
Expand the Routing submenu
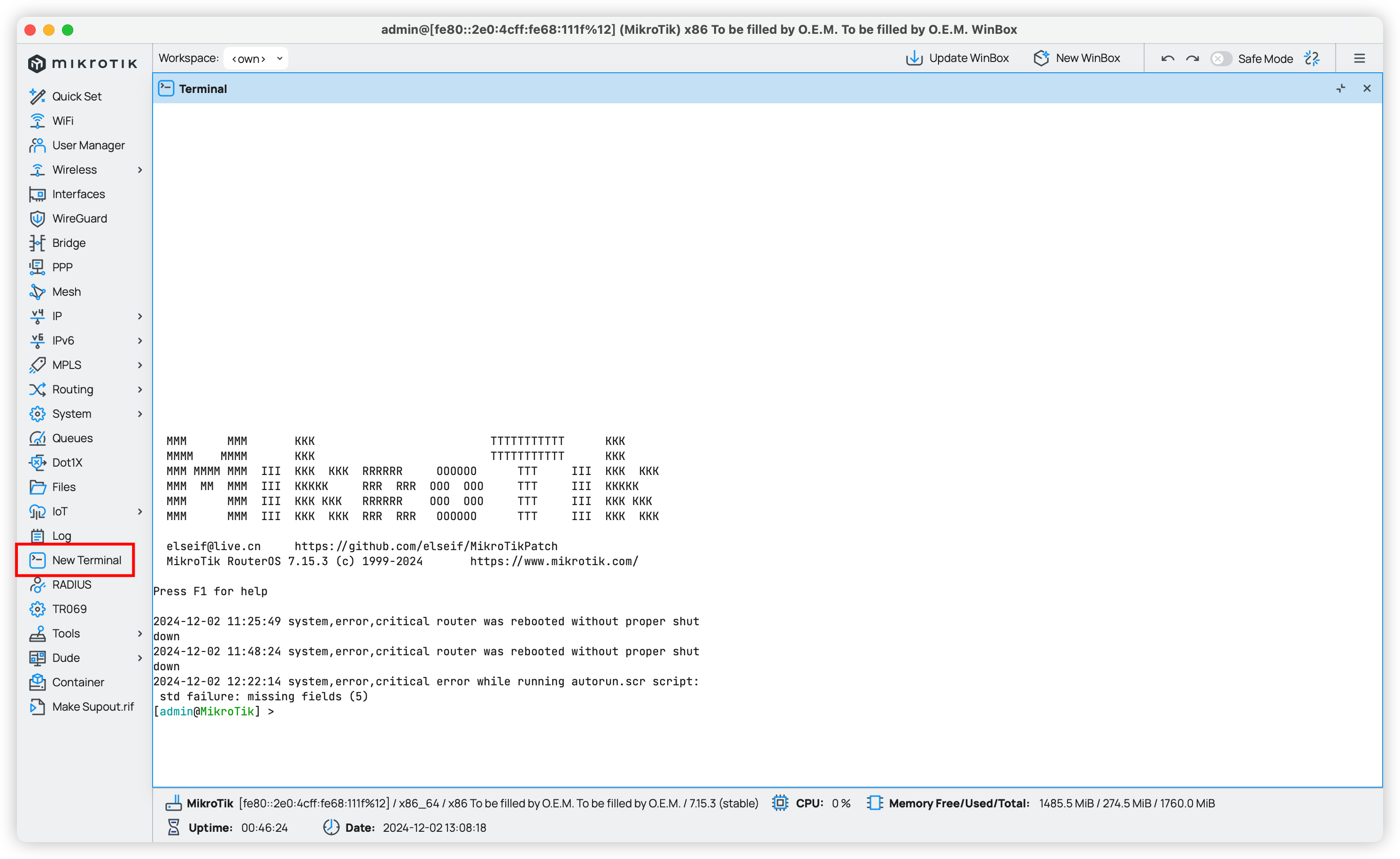140,389
